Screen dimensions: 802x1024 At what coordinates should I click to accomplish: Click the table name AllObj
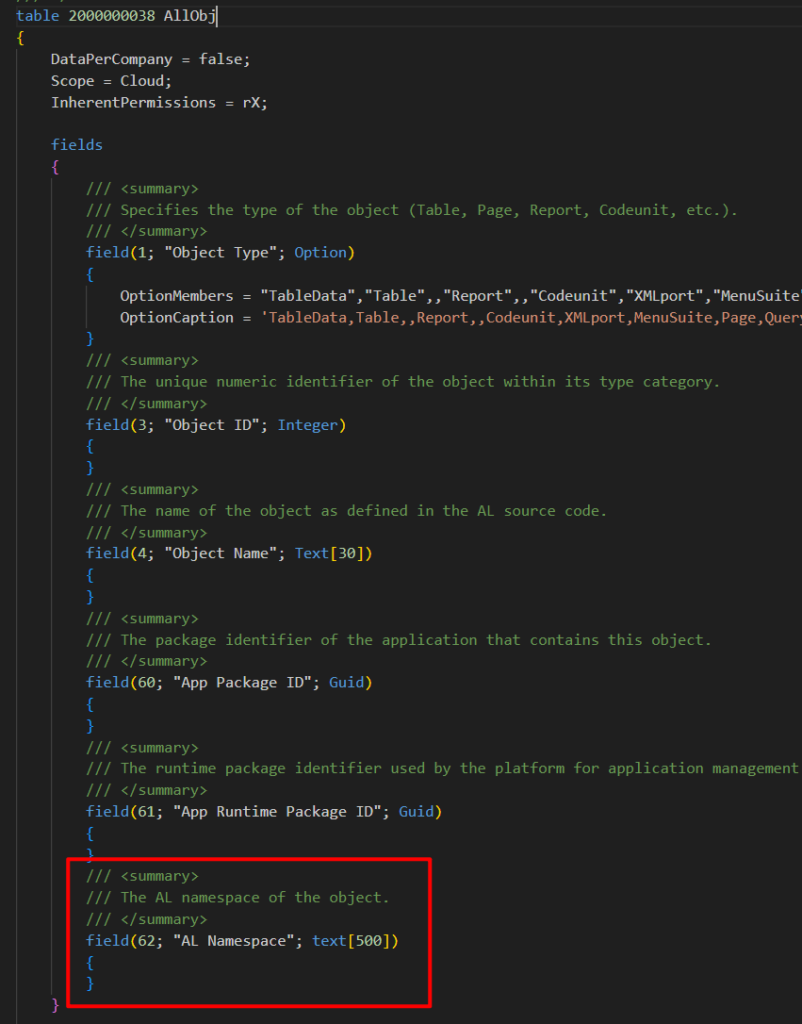click(x=189, y=16)
